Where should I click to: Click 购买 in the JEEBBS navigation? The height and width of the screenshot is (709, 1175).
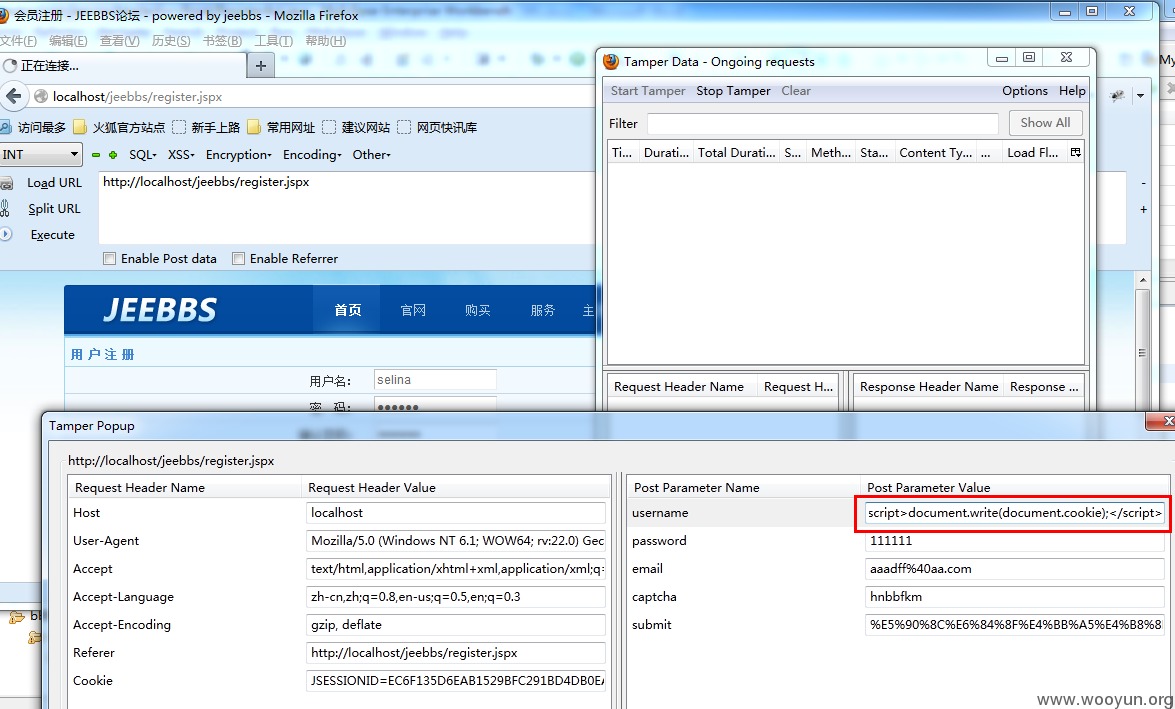tap(477, 310)
